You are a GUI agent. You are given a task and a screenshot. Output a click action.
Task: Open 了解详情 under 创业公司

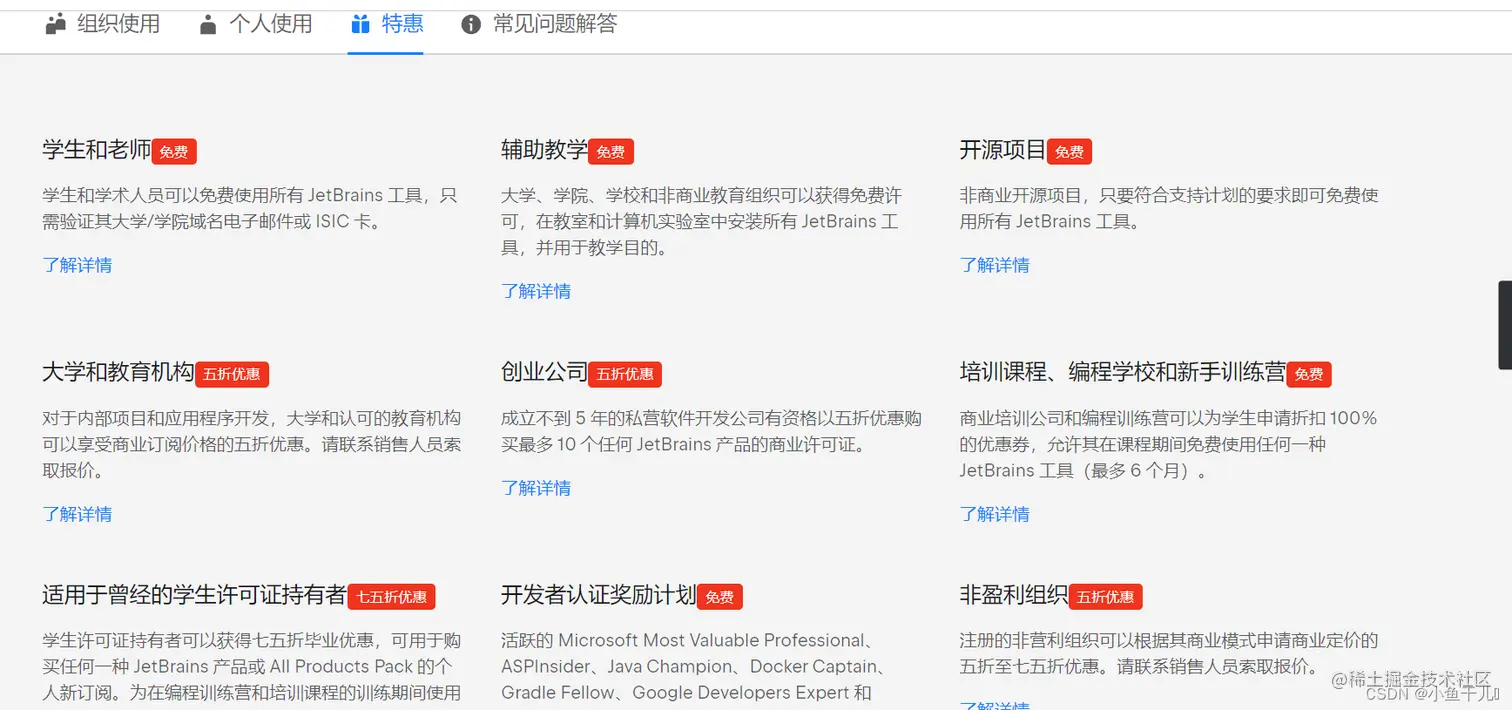[536, 487]
